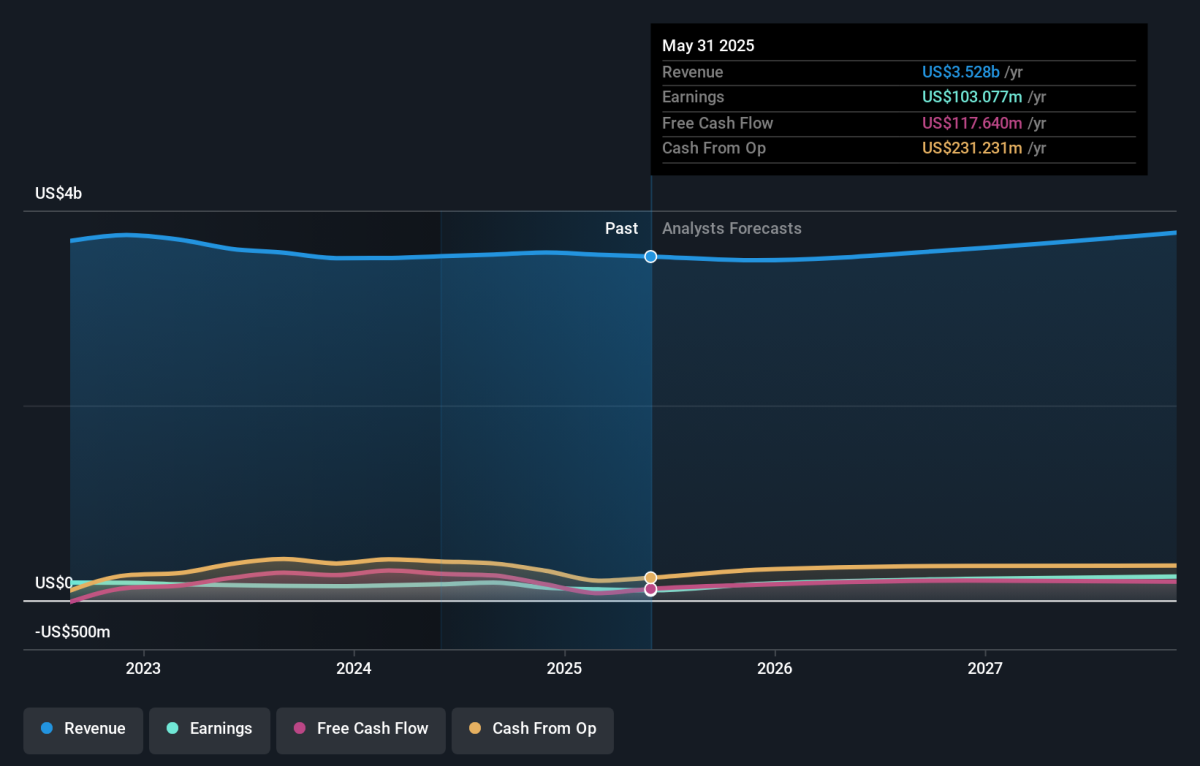The height and width of the screenshot is (766, 1200).
Task: Toggle the Cash From Op legend button
Action: [x=532, y=729]
